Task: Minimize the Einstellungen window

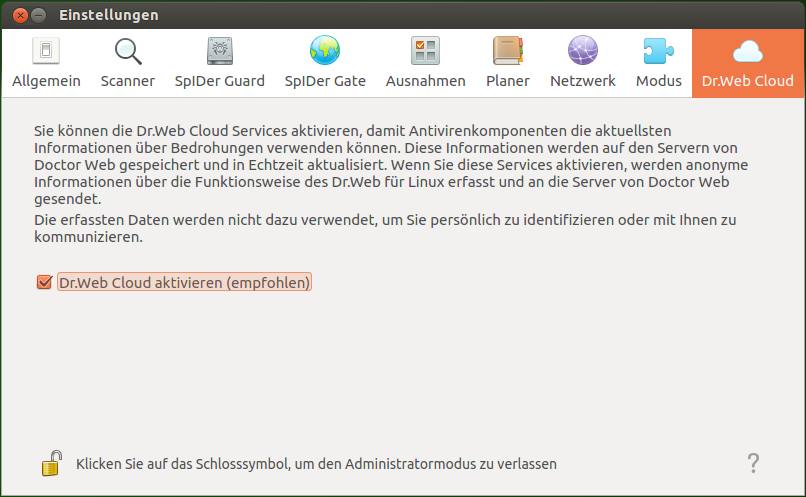Action: pyautogui.click(x=39, y=15)
